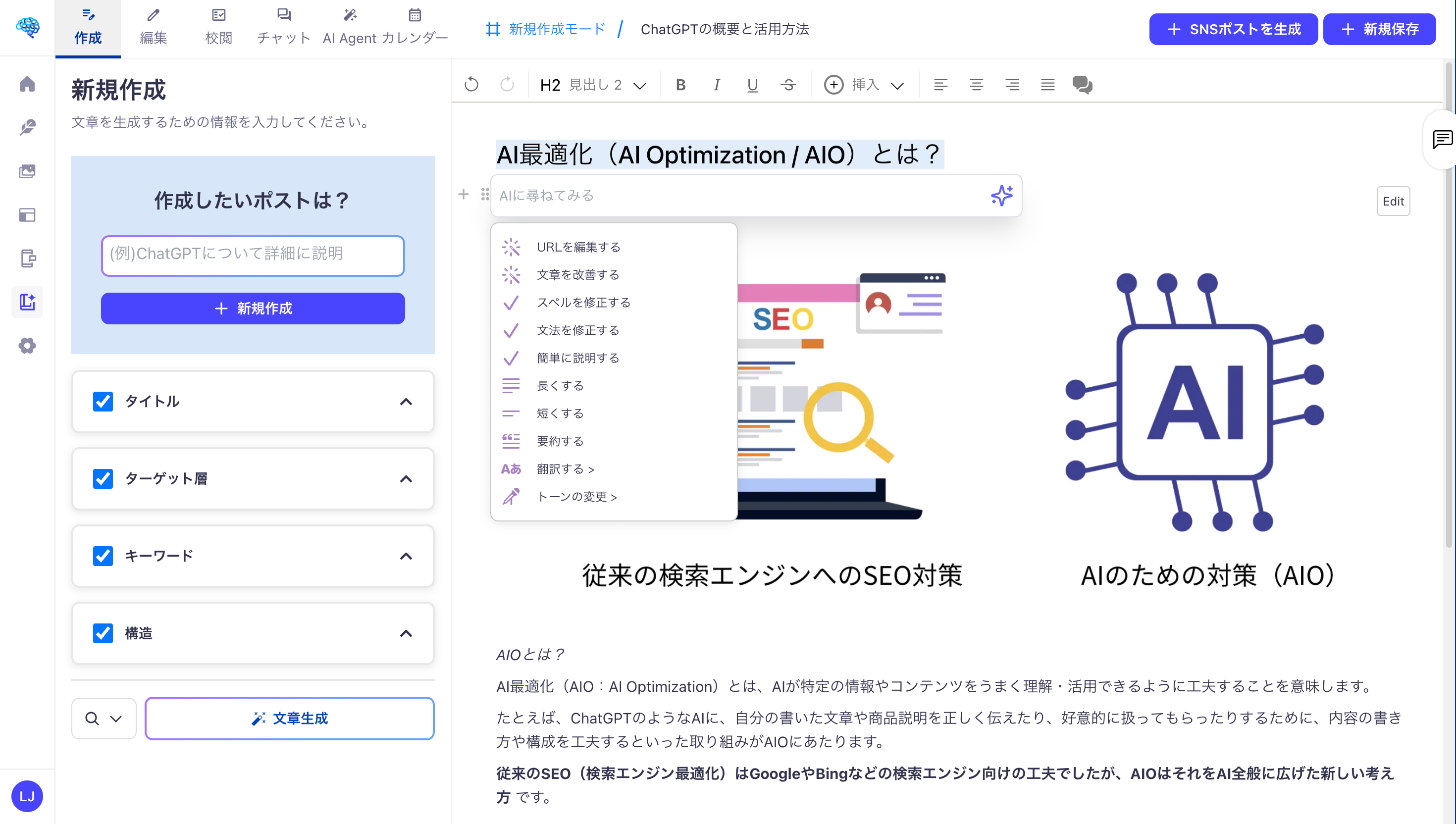Viewport: 1456px width, 824px height.
Task: Click inside the ChatGPT example input field
Action: (x=253, y=255)
